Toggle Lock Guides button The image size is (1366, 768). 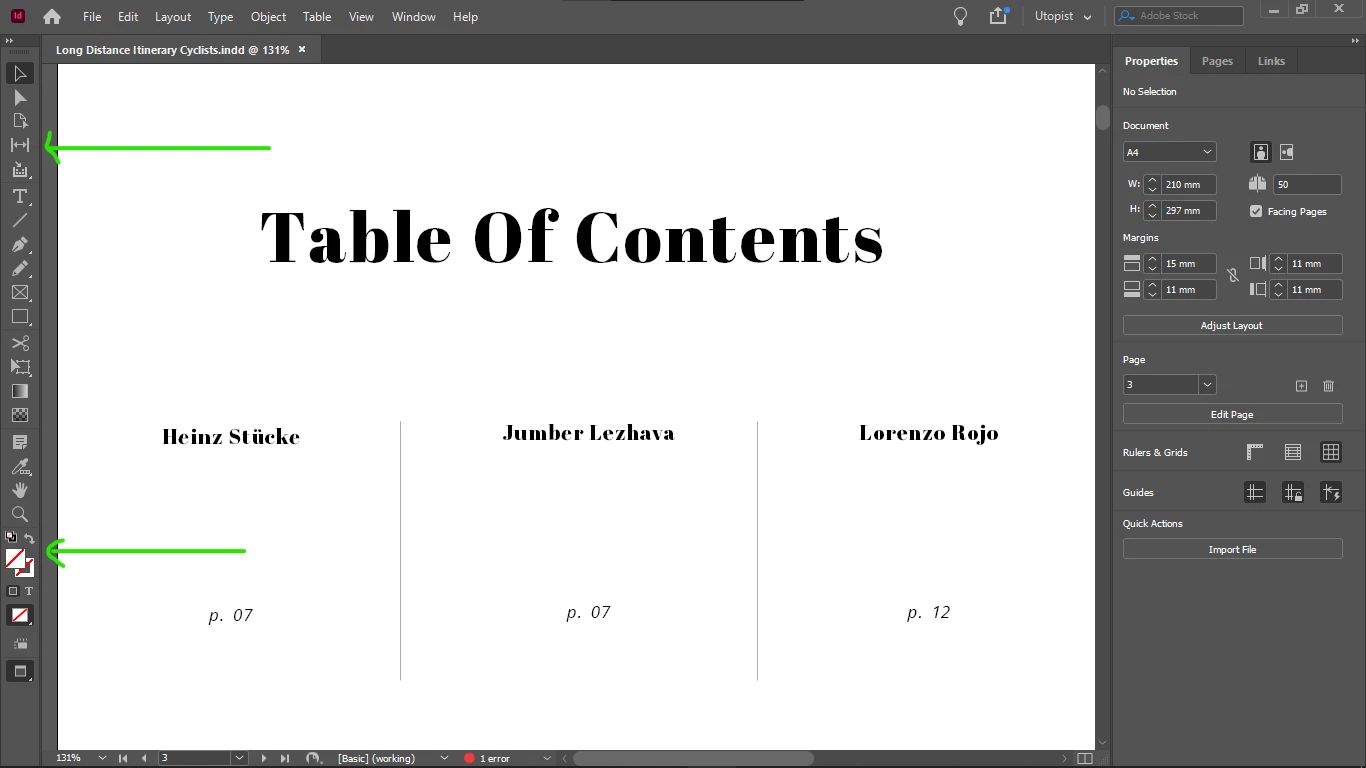[x=1293, y=492]
